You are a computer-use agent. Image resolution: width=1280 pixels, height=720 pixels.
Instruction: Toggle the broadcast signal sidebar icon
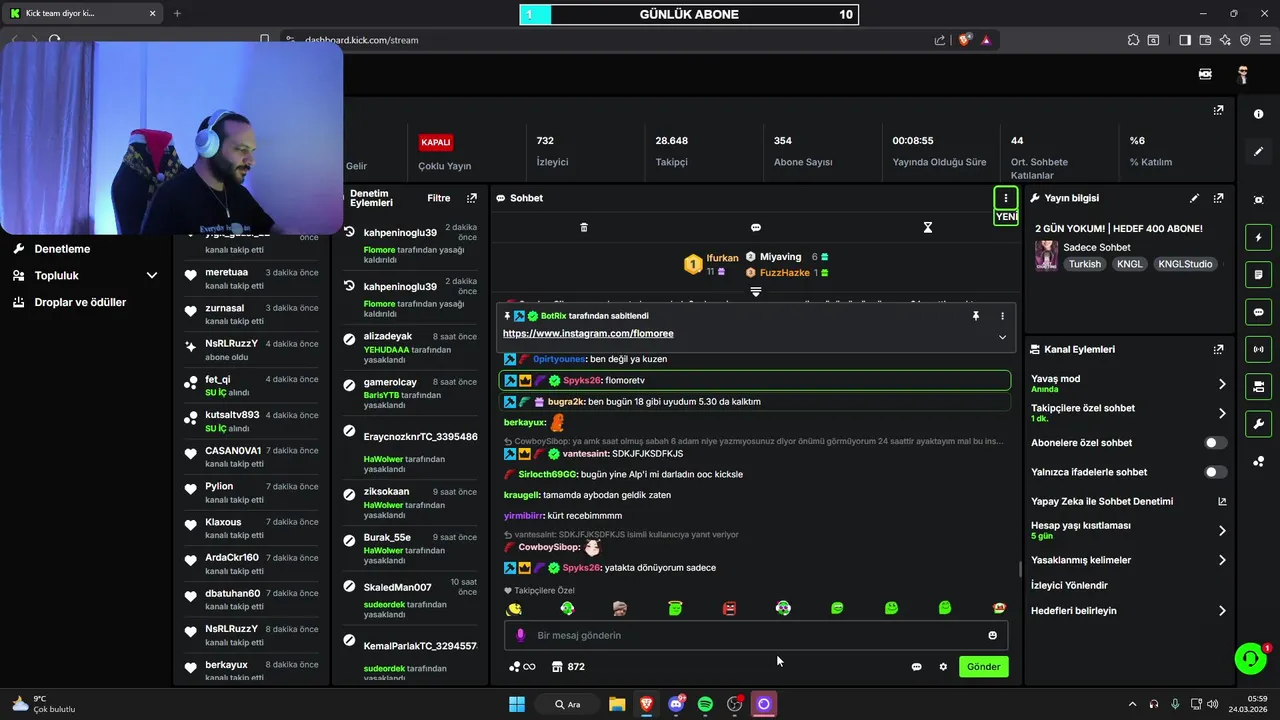(x=1258, y=349)
